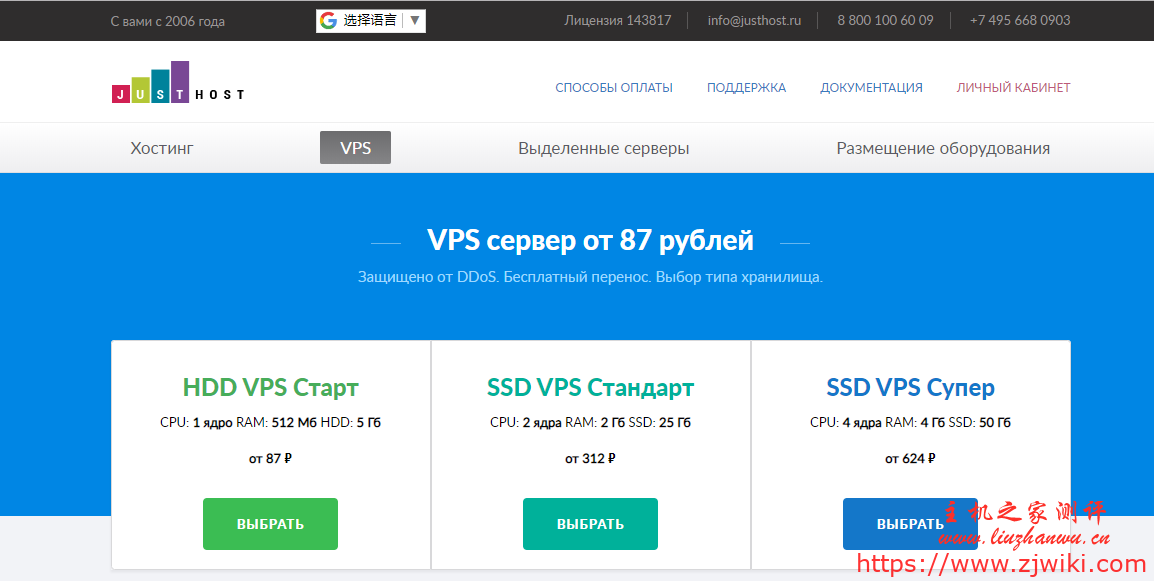Click the info@justhost.ru email address
The width and height of the screenshot is (1154, 581).
(x=754, y=20)
